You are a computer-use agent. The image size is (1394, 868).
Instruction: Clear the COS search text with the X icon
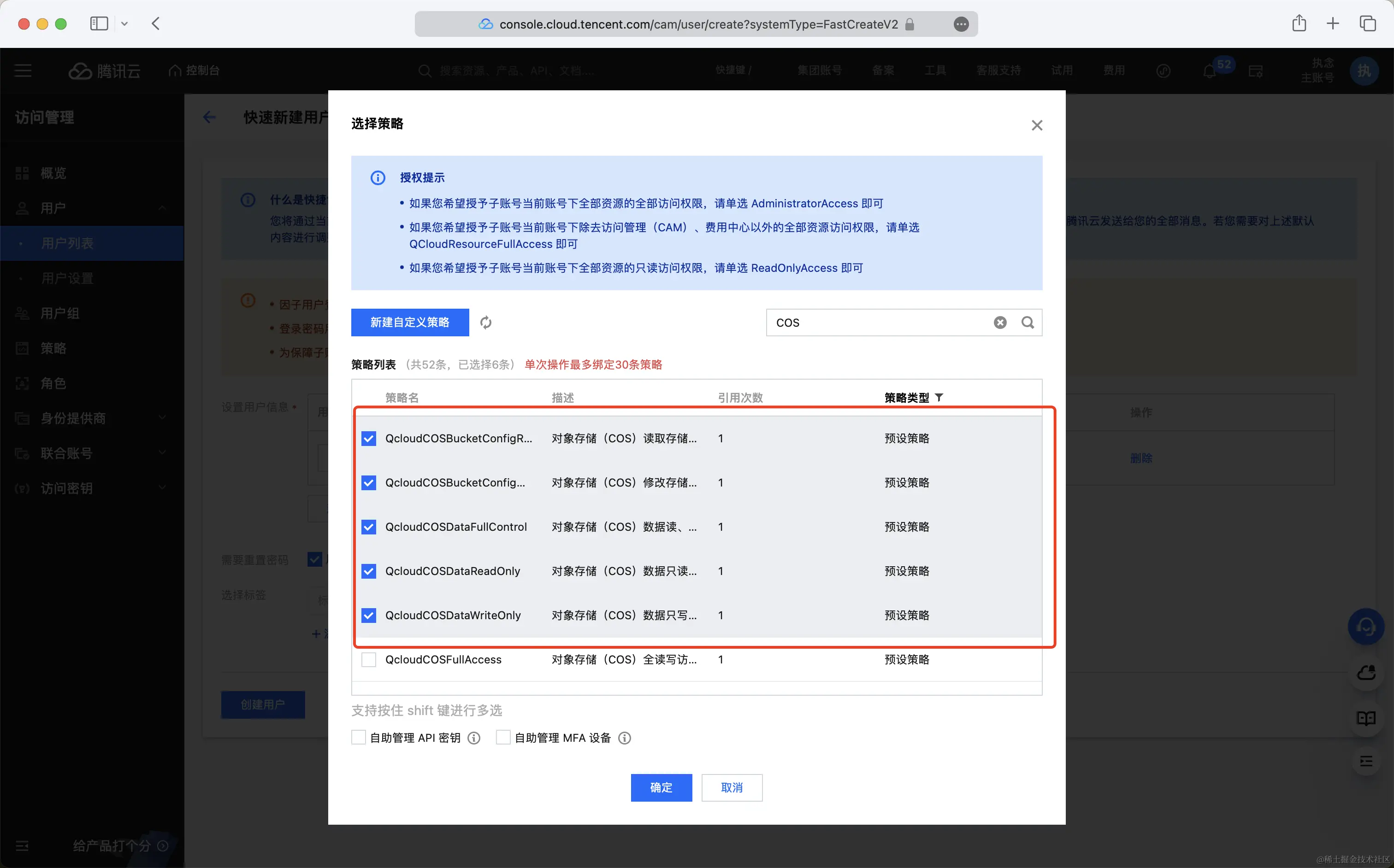[1000, 323]
